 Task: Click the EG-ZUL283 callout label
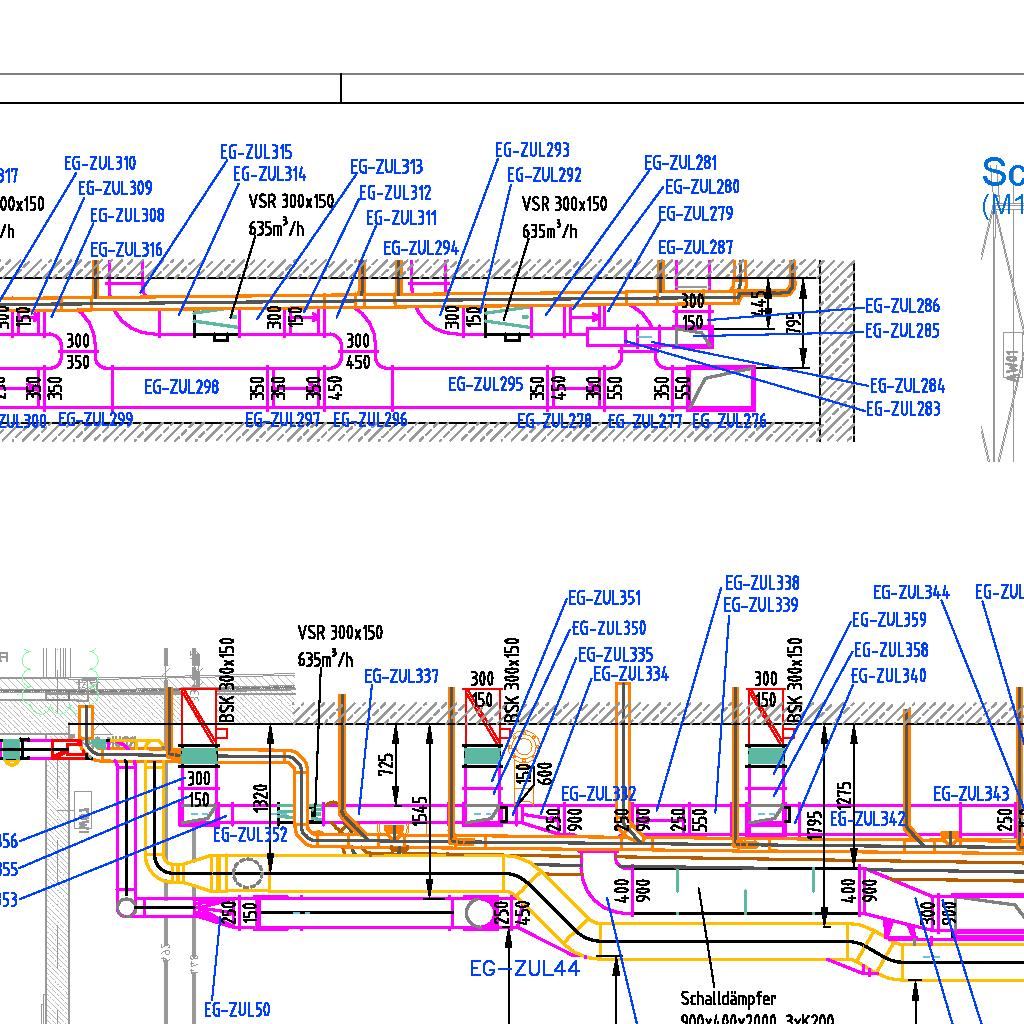(x=902, y=408)
